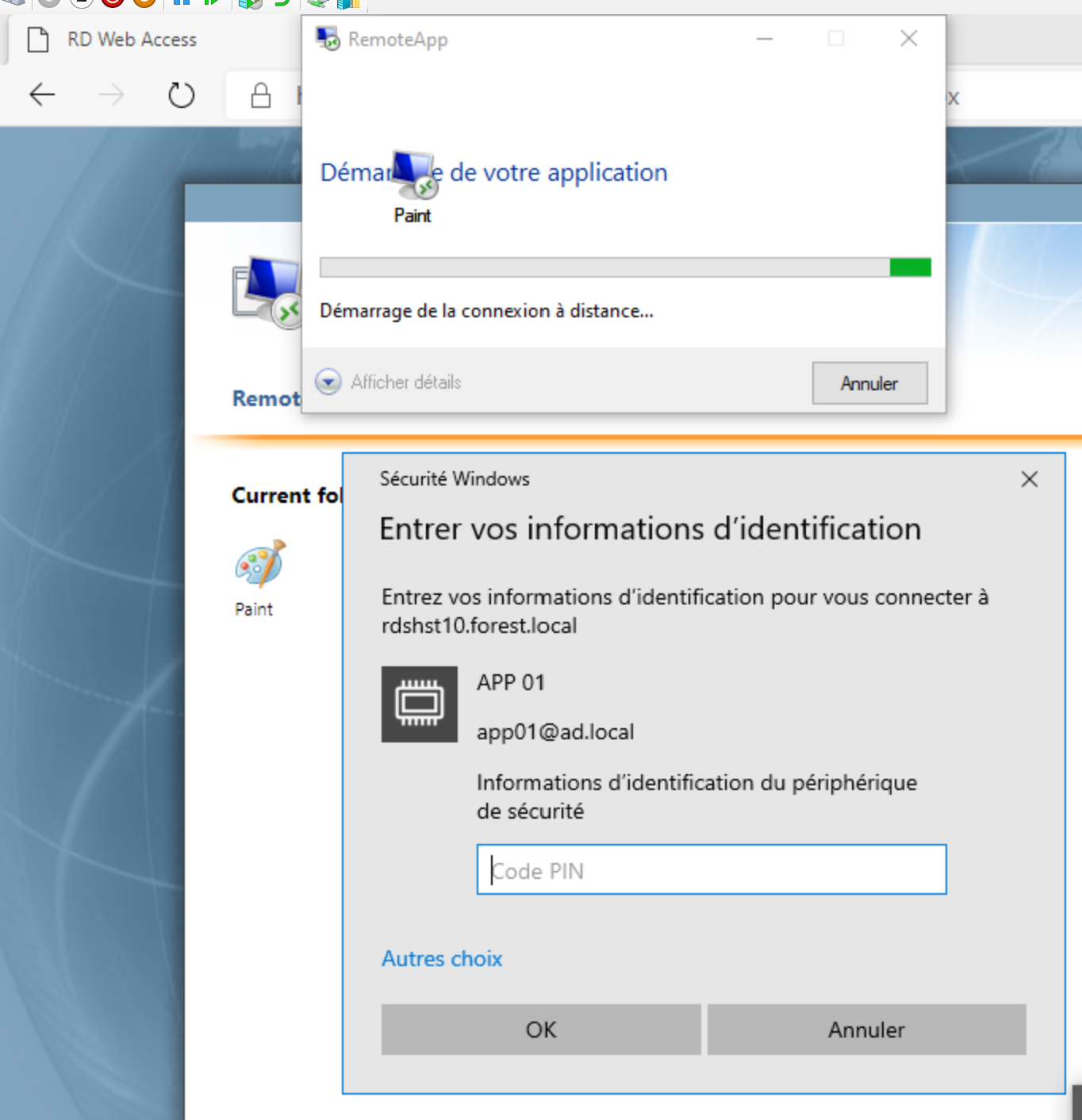Viewport: 1082px width, 1120px height.
Task: Click the rdshst10.forest.local server text
Action: (x=479, y=625)
